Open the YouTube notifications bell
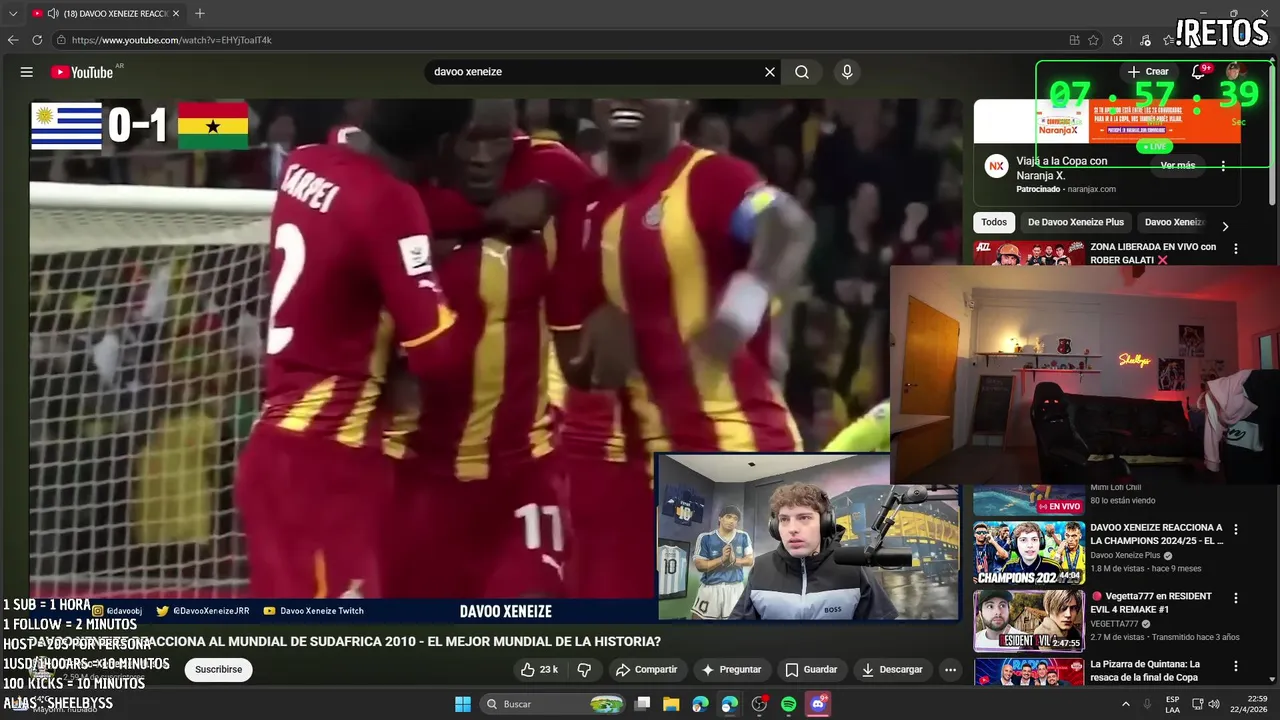Viewport: 1280px width, 720px height. 1198,72
